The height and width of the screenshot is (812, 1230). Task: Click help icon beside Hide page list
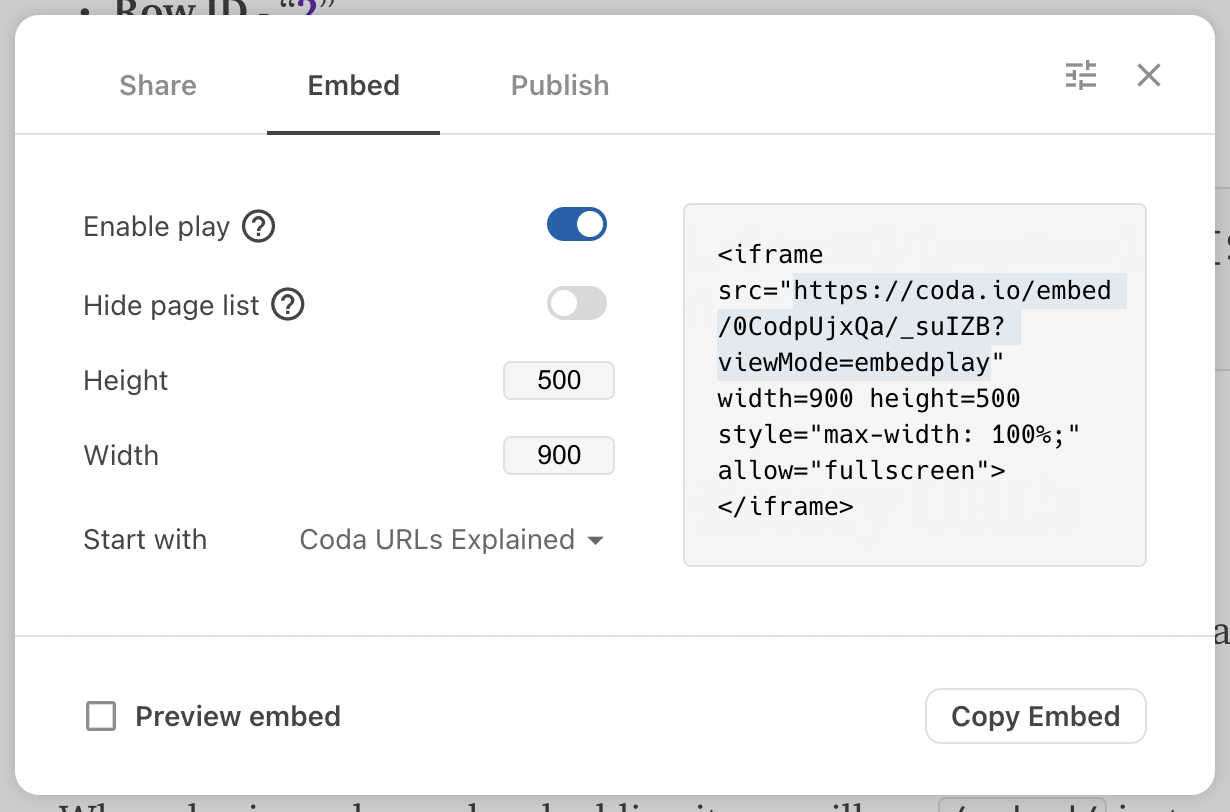289,304
